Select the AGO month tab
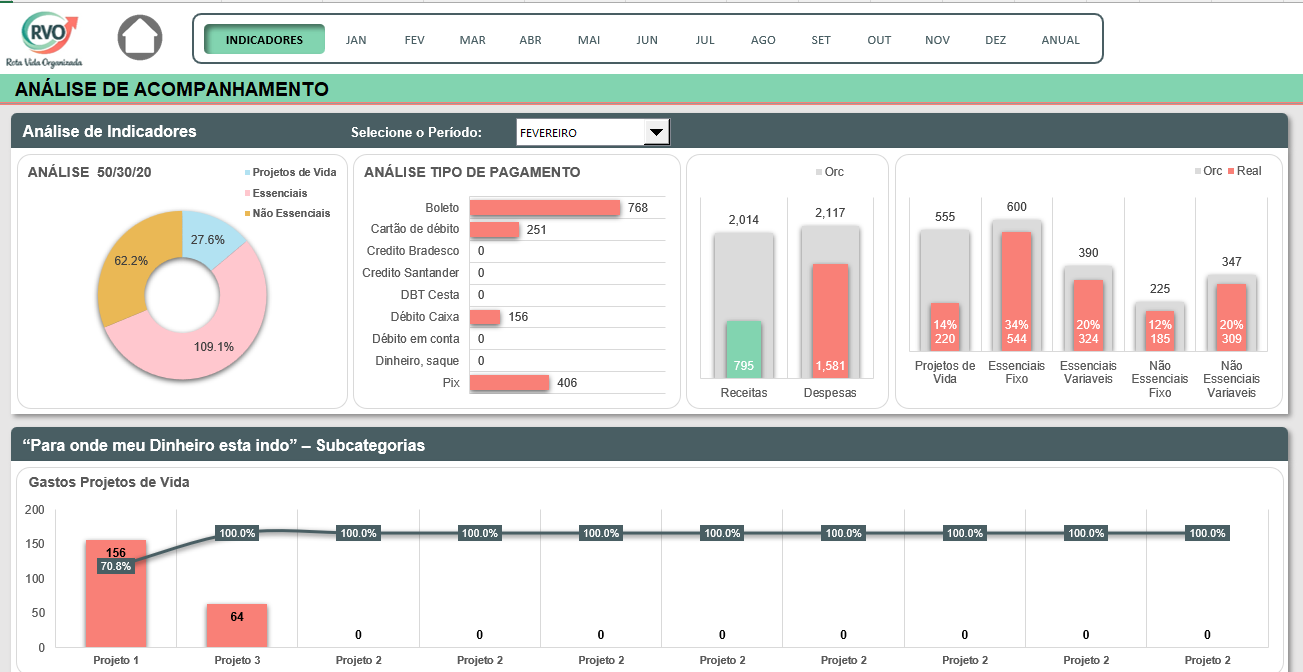 [x=763, y=40]
